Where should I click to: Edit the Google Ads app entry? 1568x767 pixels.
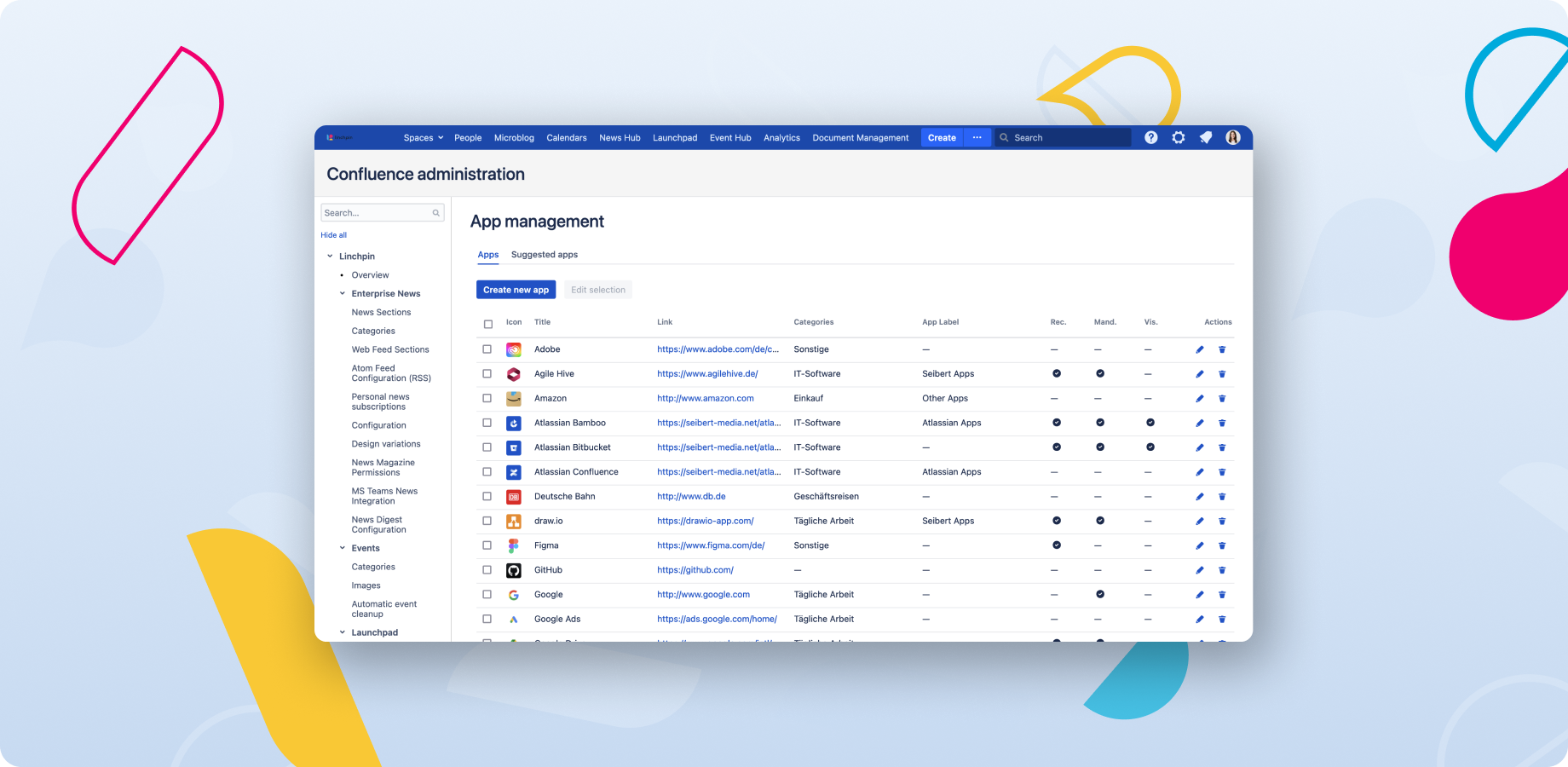(x=1200, y=620)
